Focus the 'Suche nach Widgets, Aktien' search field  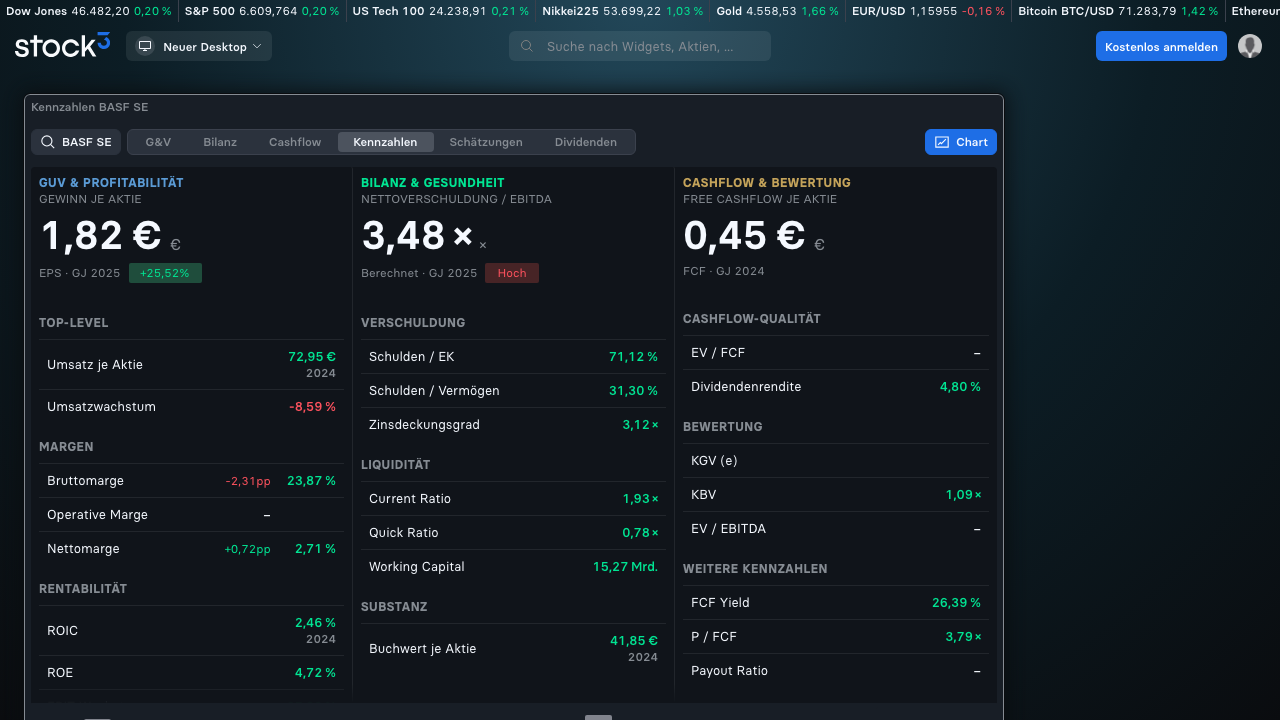640,46
